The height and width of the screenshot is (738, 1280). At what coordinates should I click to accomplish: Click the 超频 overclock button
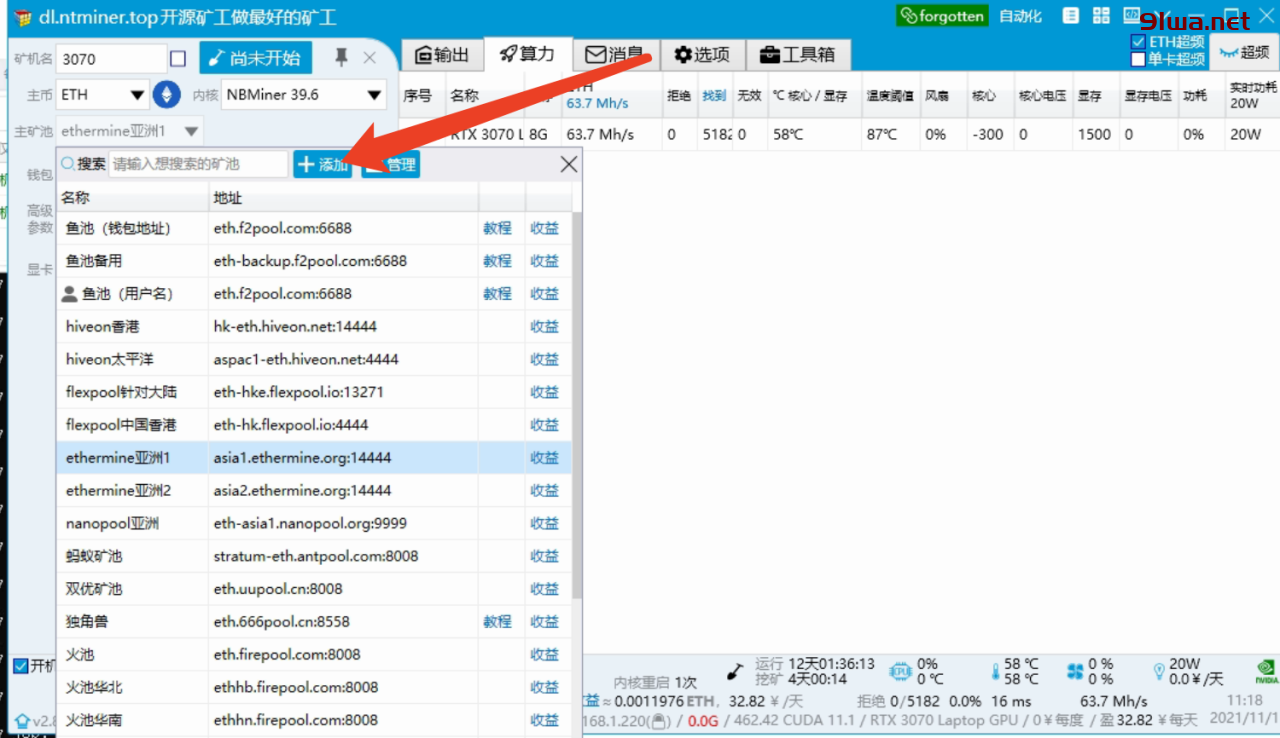[x=1244, y=52]
